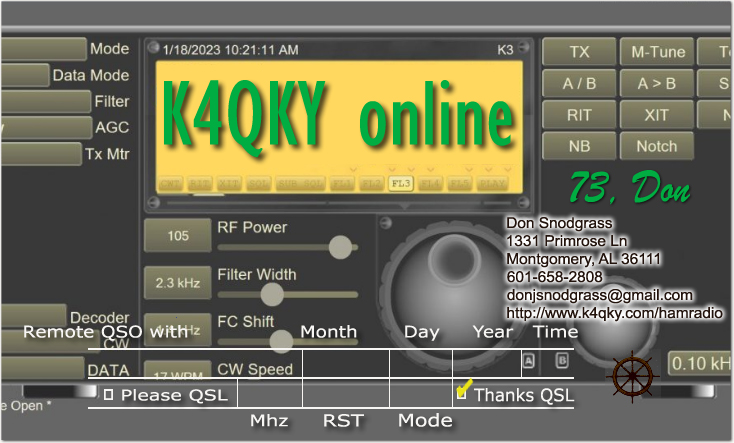Click the 17 WPM CW speed field
The image size is (734, 443).
click(178, 370)
